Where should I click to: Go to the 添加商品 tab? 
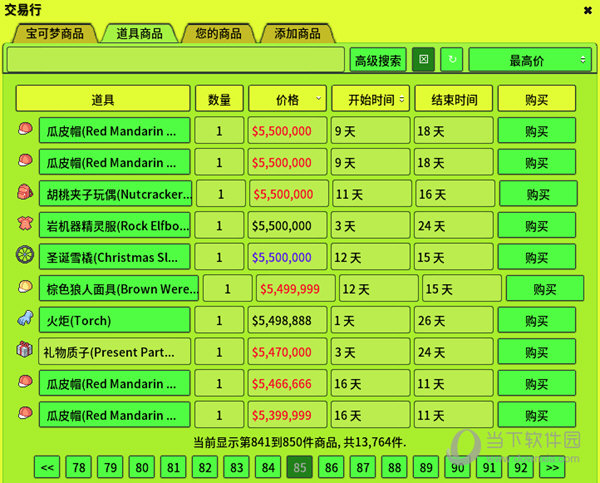coord(297,33)
